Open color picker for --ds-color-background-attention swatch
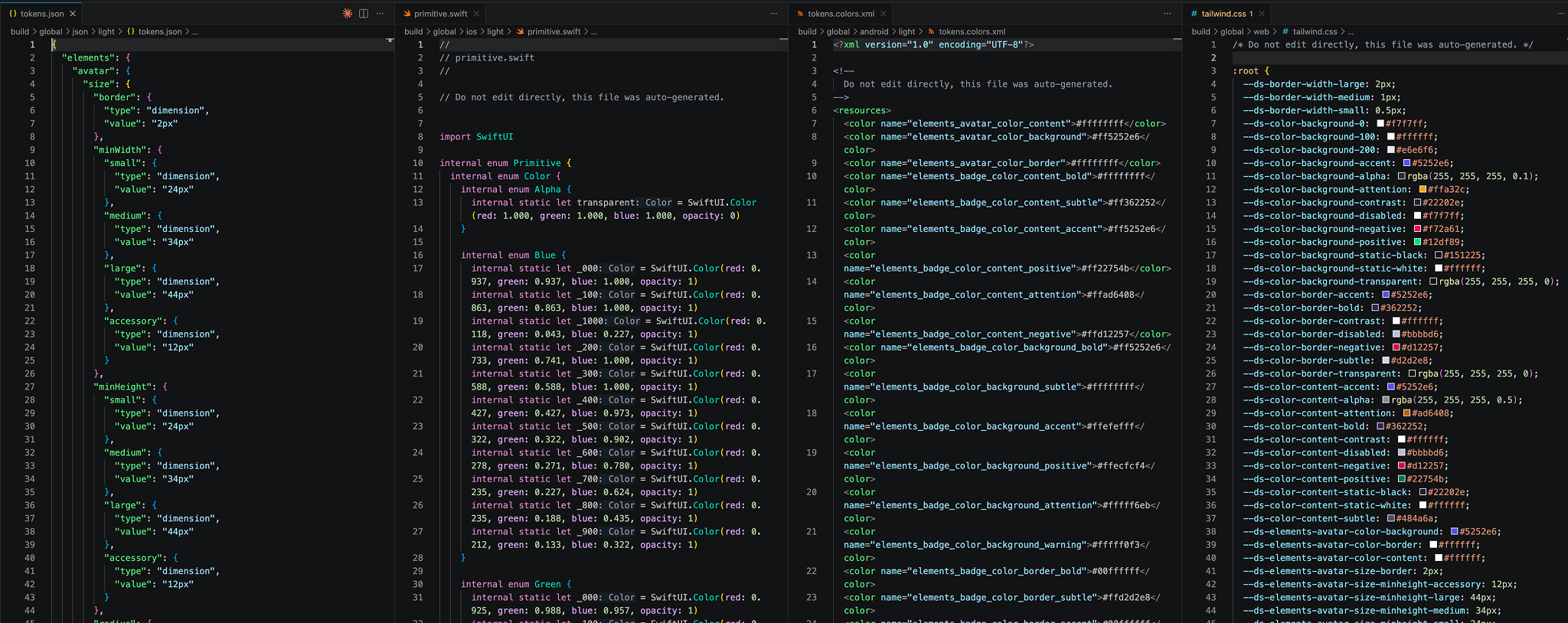1568x623 pixels. (x=1423, y=189)
